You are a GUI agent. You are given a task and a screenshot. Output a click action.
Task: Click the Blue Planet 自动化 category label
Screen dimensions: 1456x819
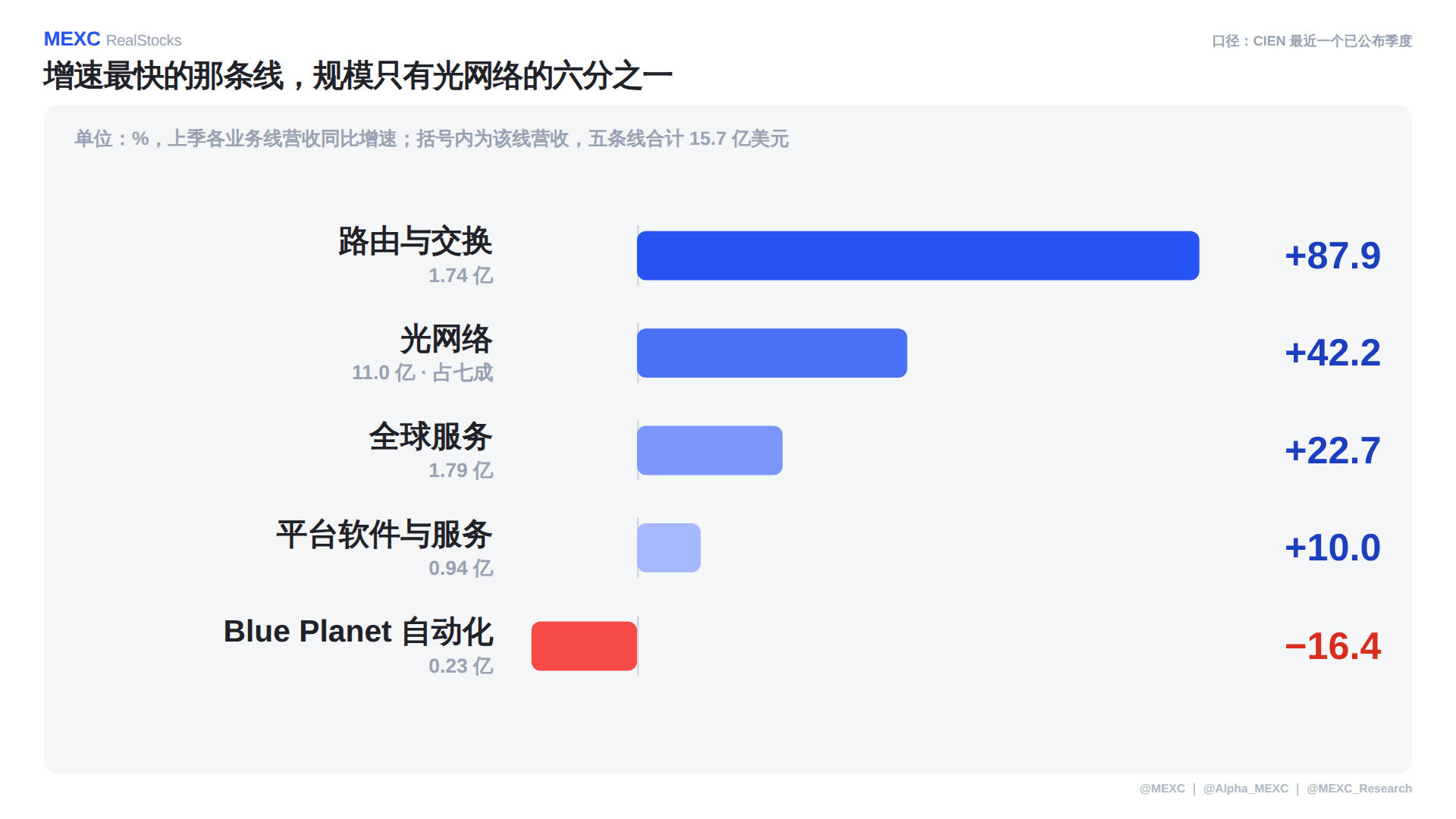[x=358, y=632]
